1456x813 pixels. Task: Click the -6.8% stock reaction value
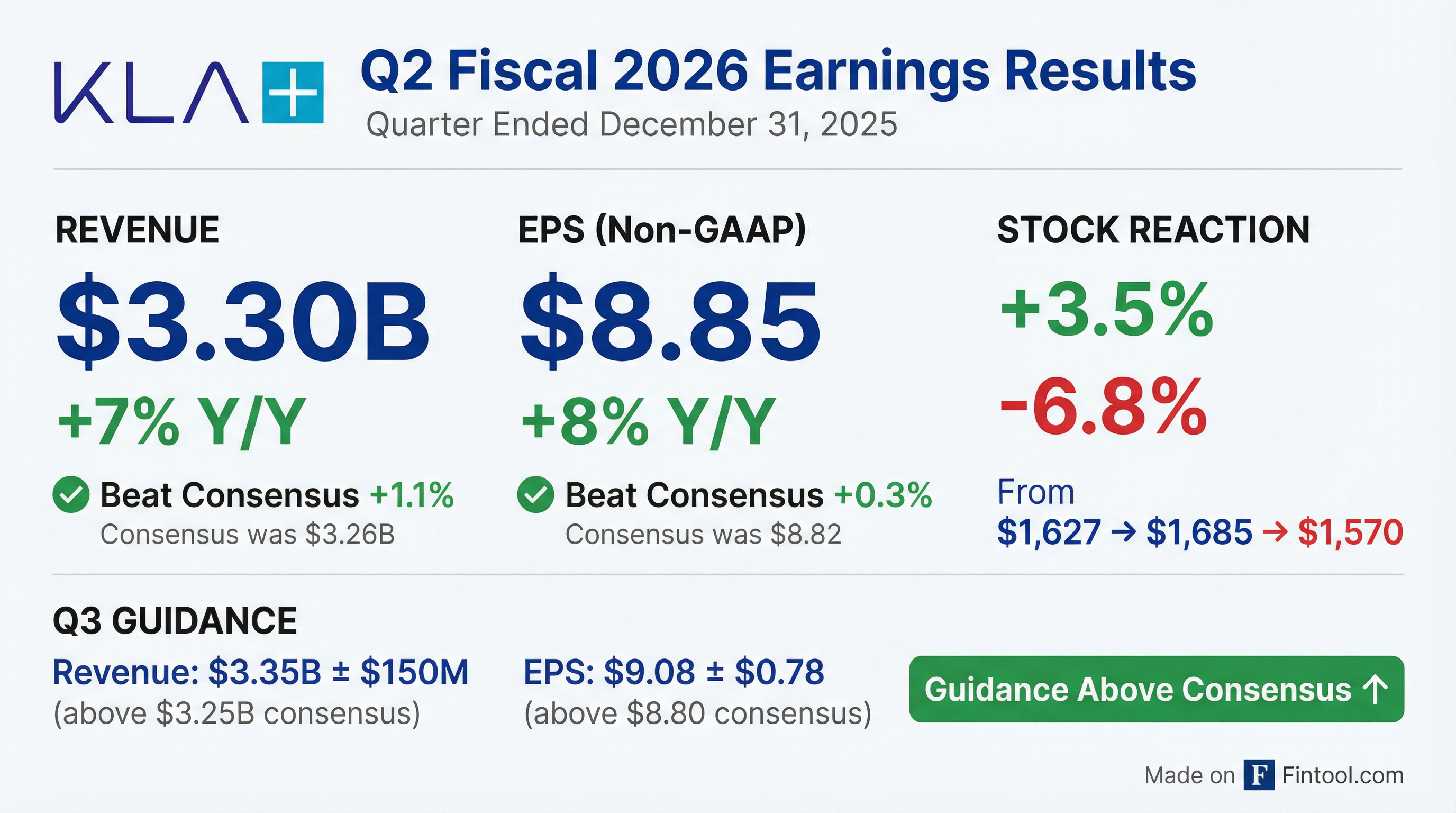click(x=1103, y=407)
